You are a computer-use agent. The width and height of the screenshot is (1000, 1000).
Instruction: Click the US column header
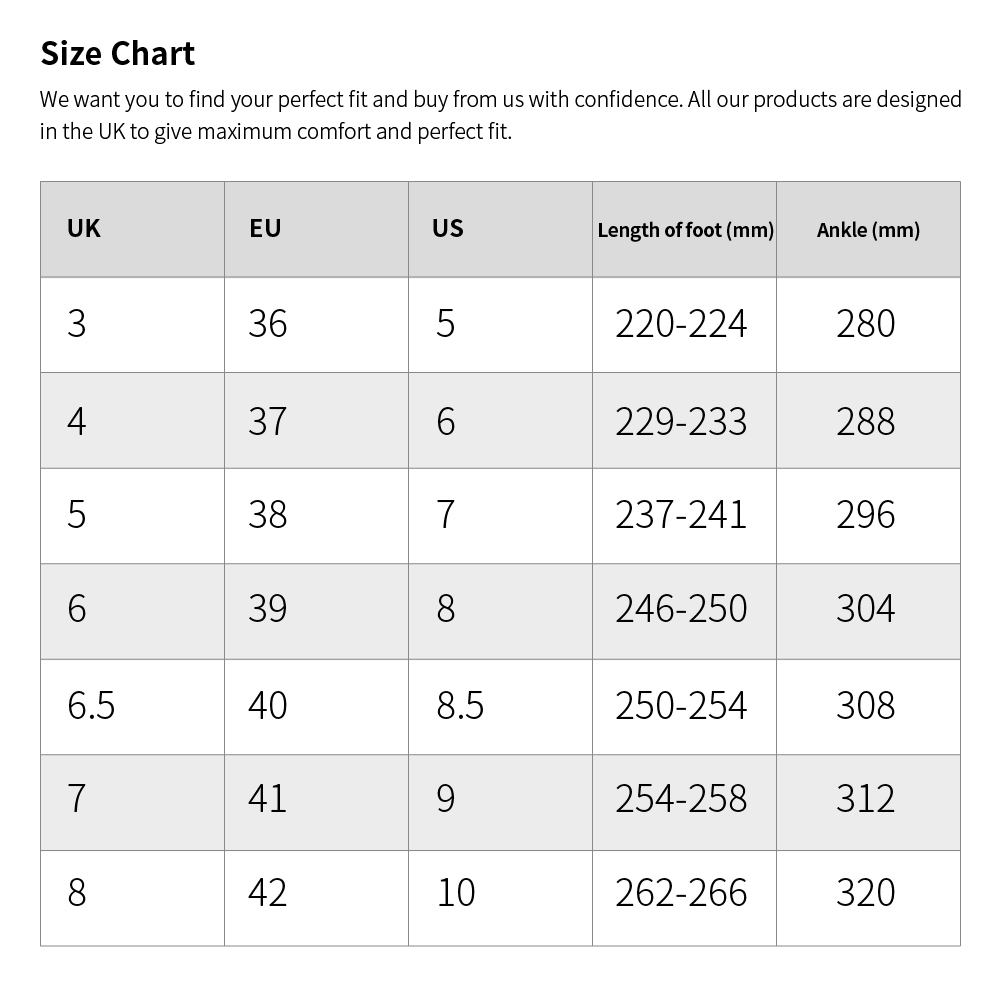click(x=448, y=229)
